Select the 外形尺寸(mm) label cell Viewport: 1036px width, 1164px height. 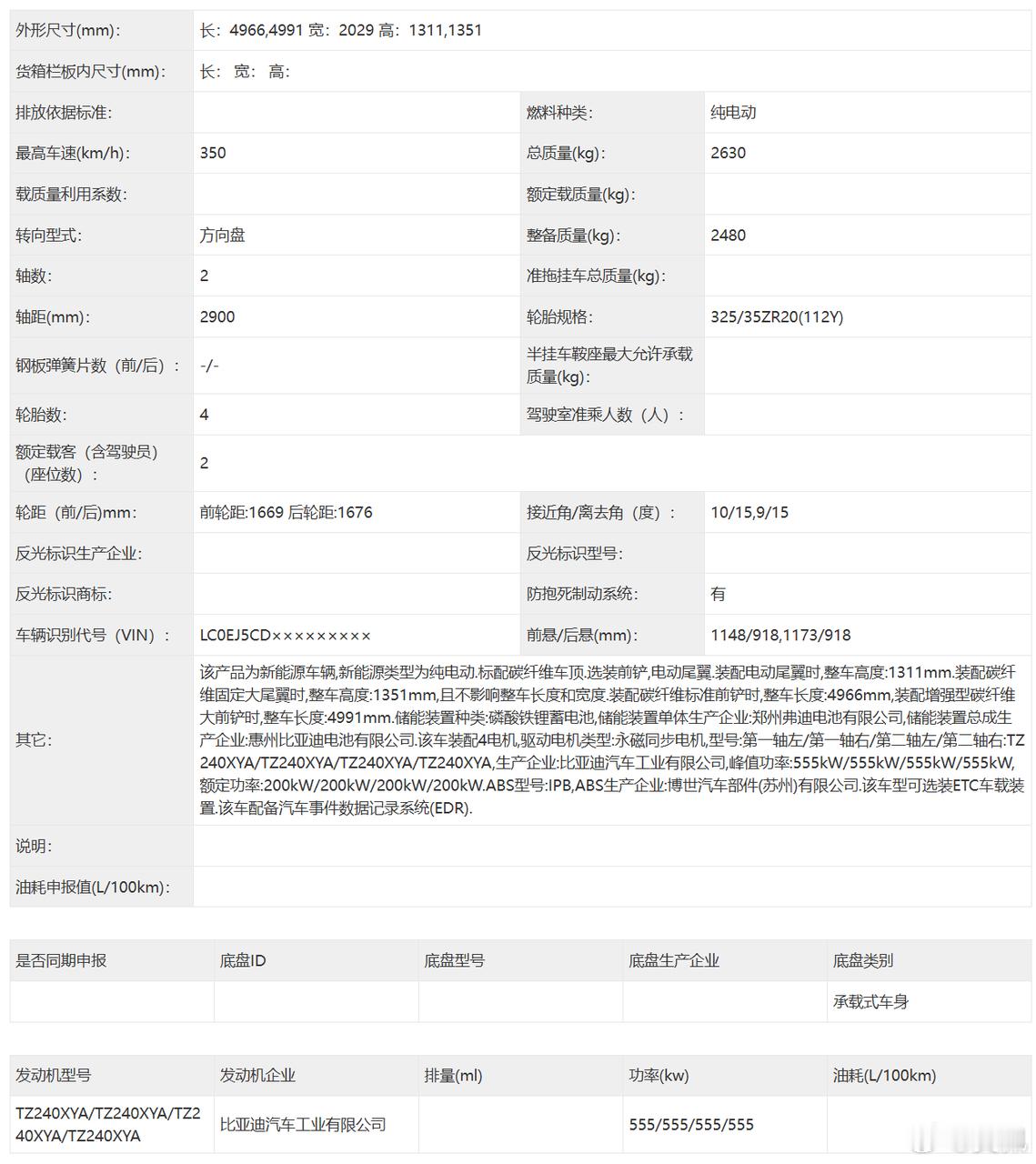pyautogui.click(x=101, y=30)
